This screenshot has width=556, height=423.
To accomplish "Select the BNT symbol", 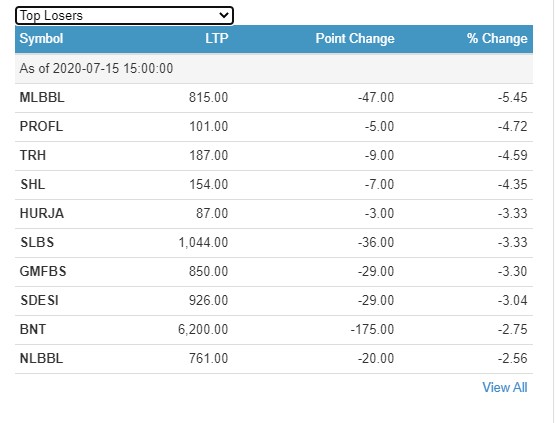I will (33, 330).
